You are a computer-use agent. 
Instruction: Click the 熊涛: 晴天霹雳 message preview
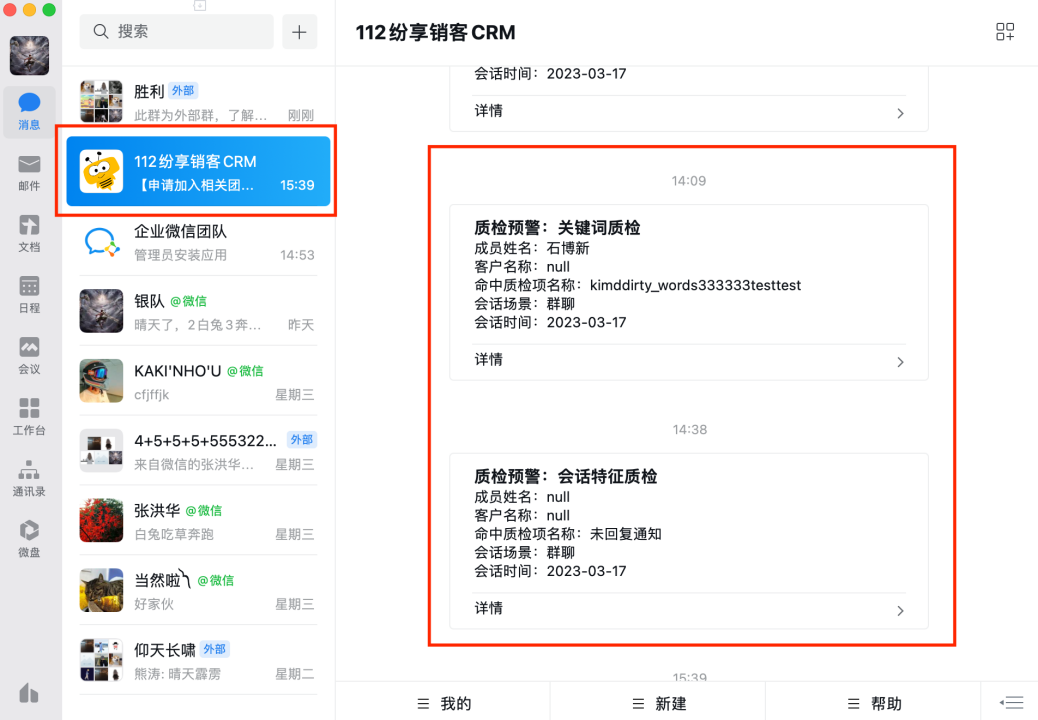click(177, 674)
